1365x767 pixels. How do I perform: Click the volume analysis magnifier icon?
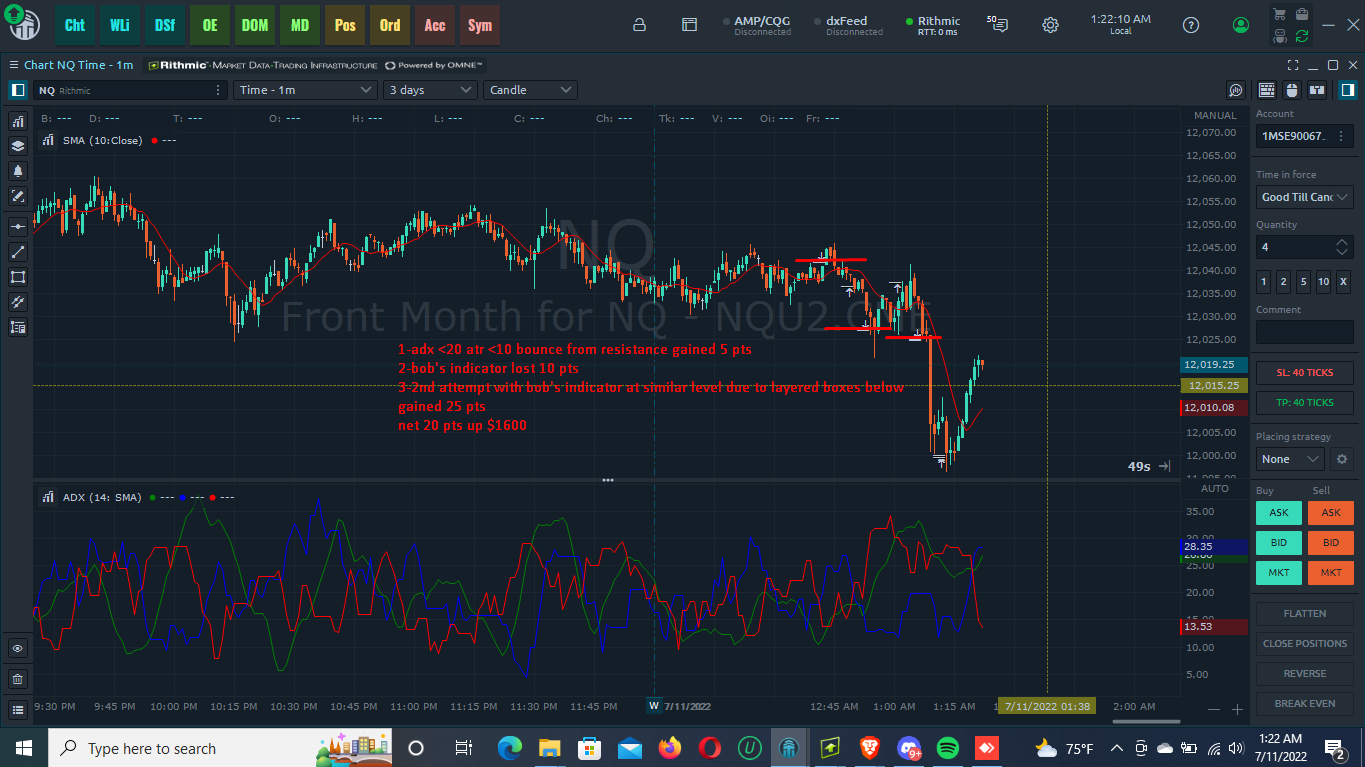[1237, 90]
